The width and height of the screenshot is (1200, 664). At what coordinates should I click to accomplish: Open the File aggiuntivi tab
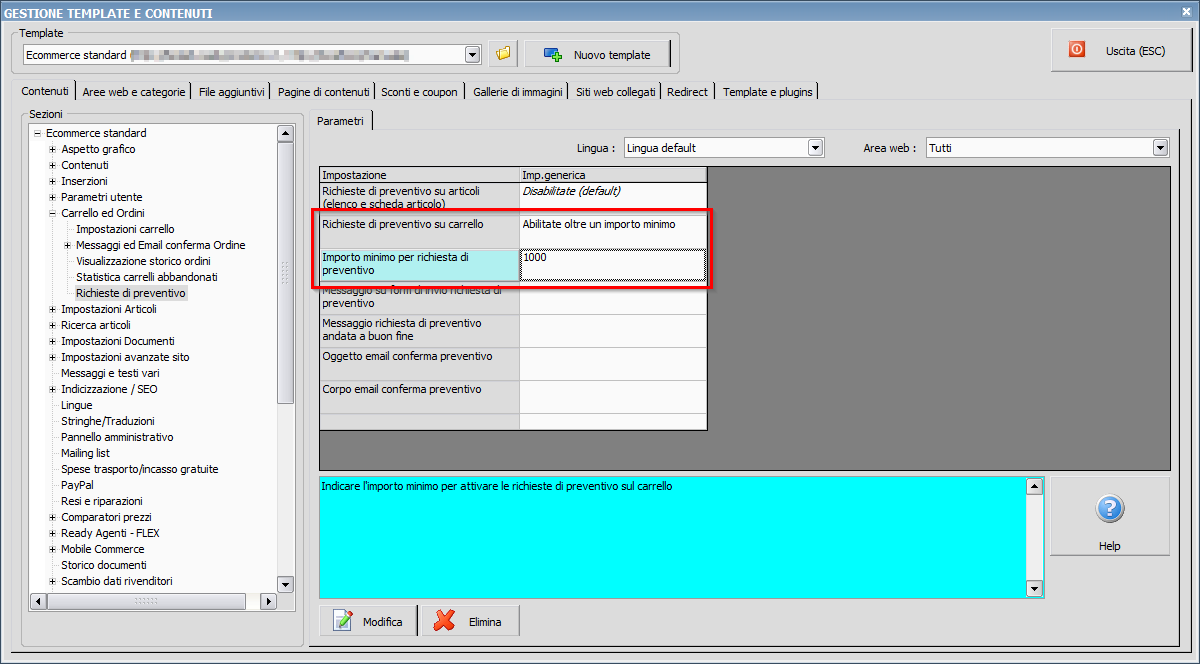pos(232,91)
